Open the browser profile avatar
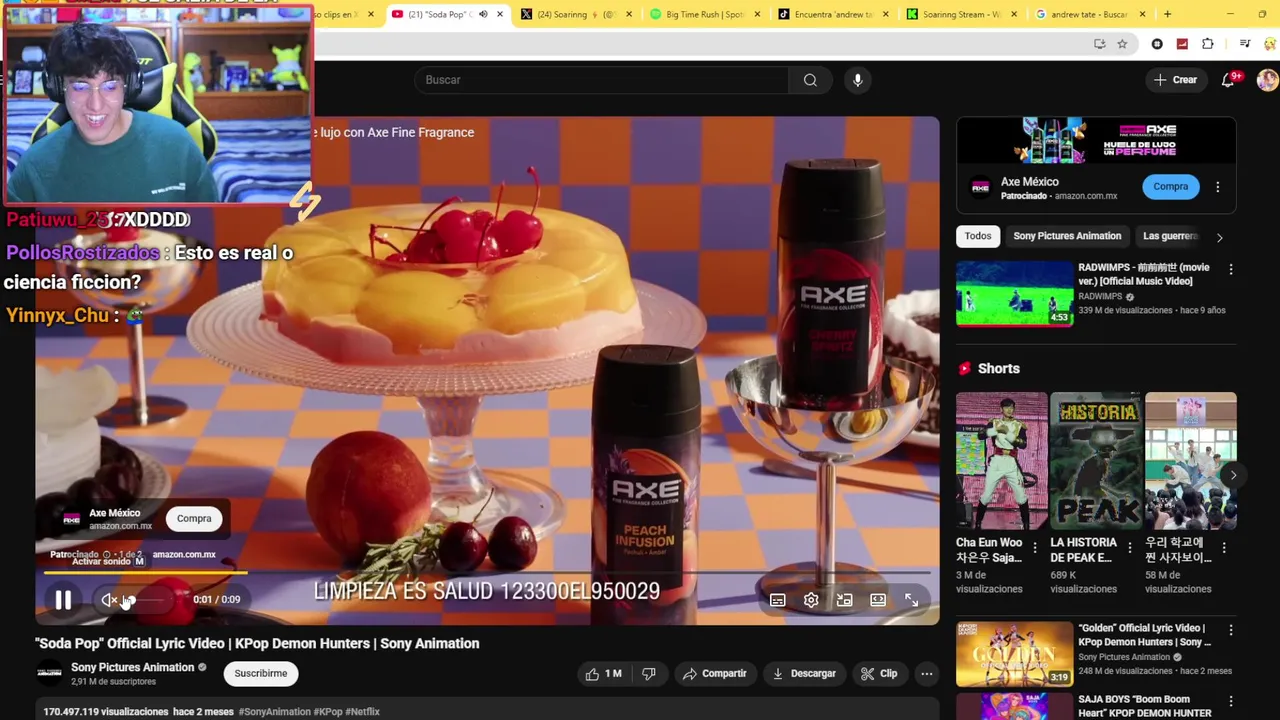Screen dimensions: 1280x720 click(x=1270, y=44)
